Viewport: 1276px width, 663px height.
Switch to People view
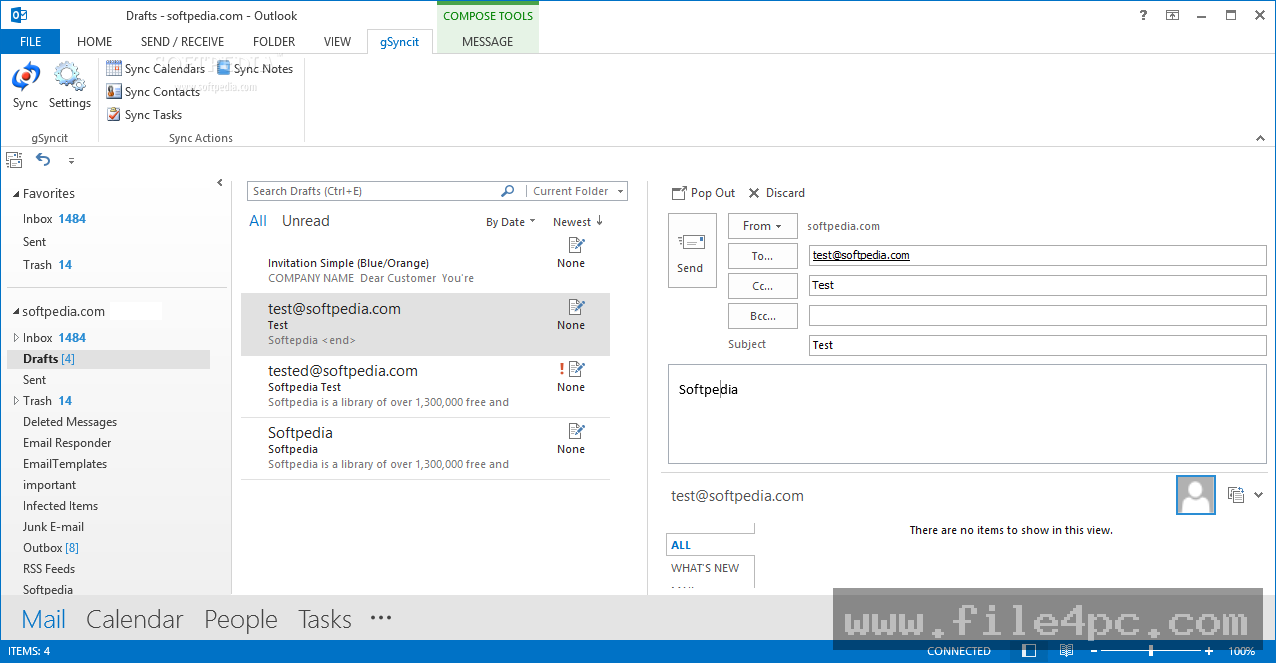coord(241,620)
